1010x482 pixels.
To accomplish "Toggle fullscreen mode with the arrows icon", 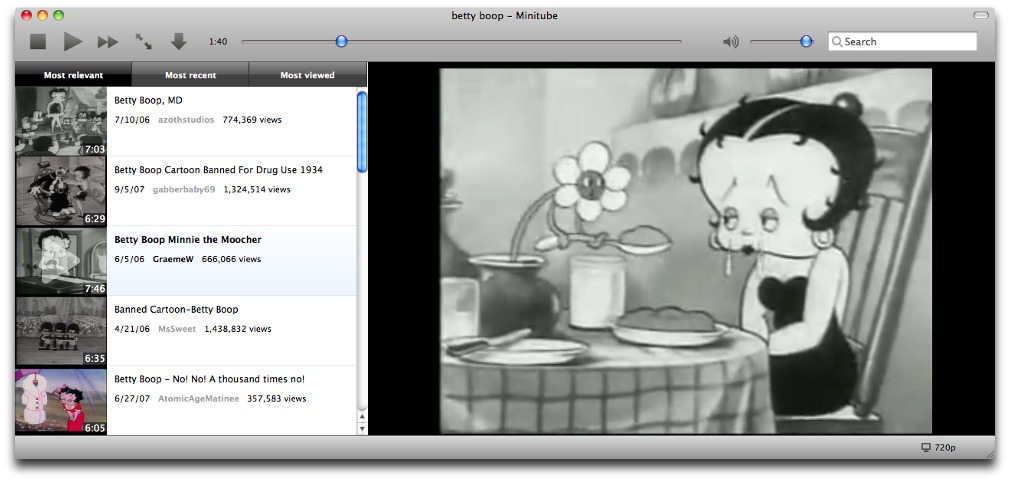I will point(144,42).
